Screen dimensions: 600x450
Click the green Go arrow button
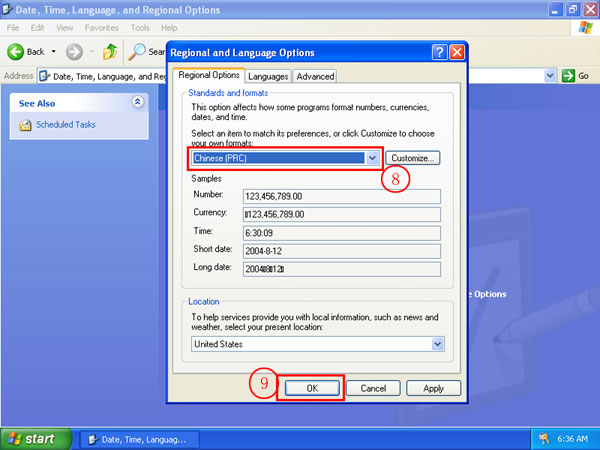pos(569,75)
